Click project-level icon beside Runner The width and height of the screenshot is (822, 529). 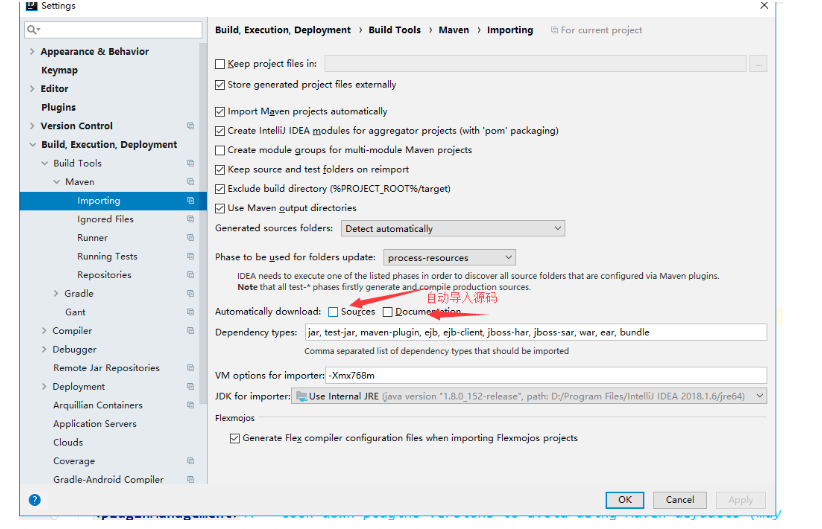point(190,237)
